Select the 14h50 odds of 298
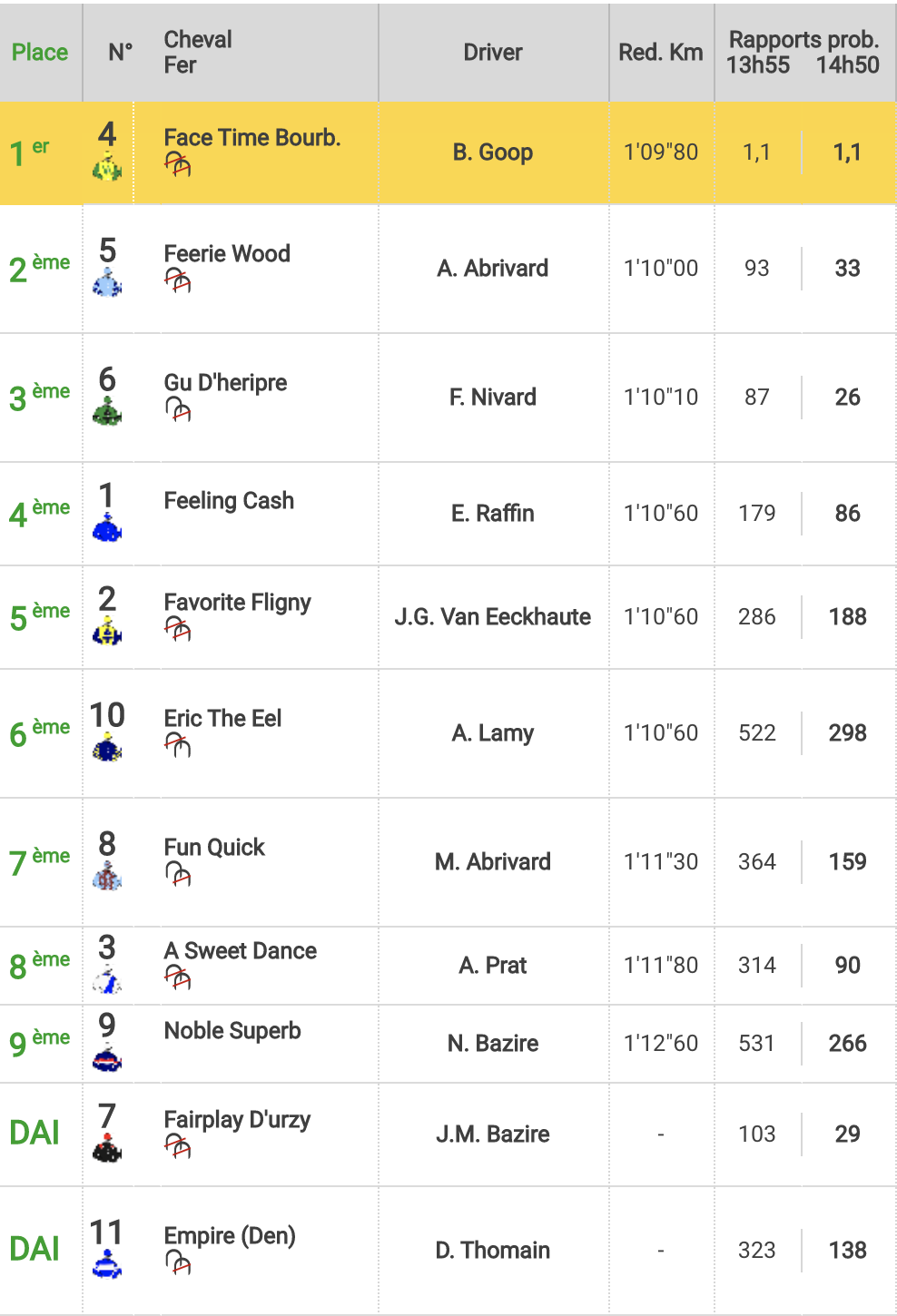The height and width of the screenshot is (1316, 897). point(848,733)
